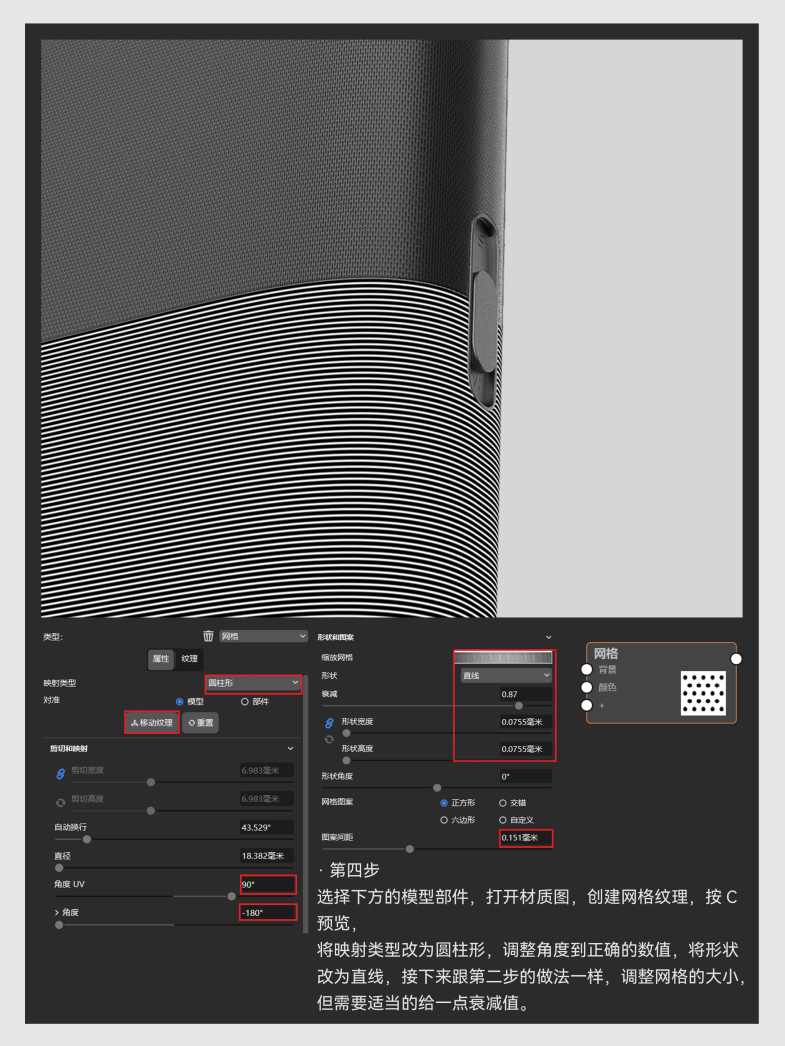Click the 背景 input socket on the 网格 node
Image resolution: width=785 pixels, height=1046 pixels.
coord(587,669)
